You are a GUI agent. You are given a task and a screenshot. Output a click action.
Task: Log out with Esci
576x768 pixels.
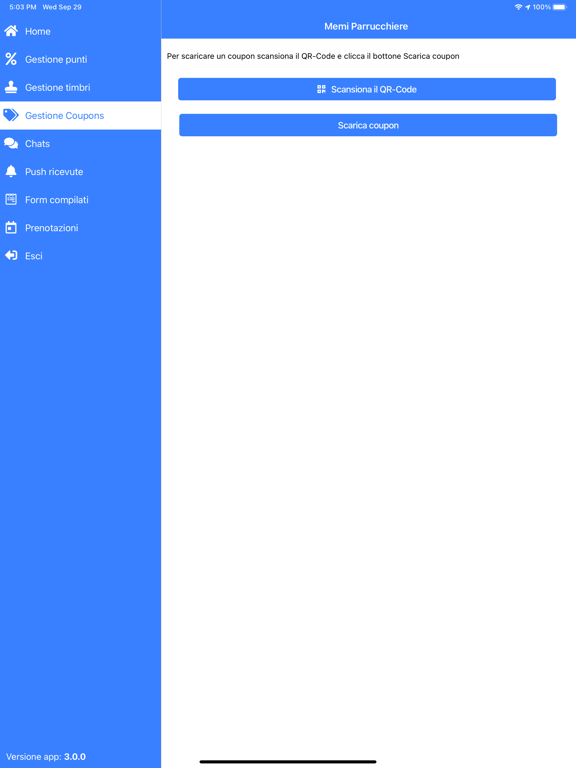click(x=80, y=256)
